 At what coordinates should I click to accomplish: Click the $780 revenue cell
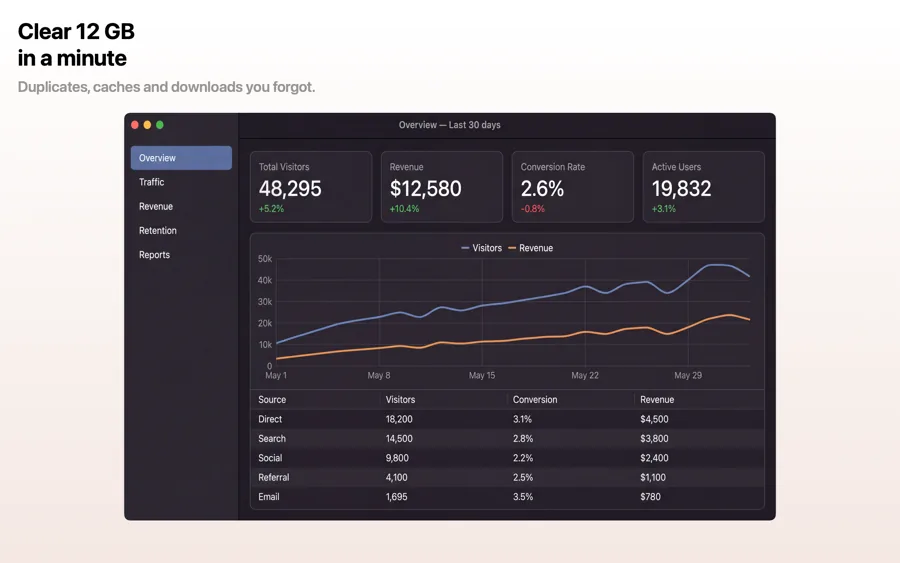coord(650,497)
